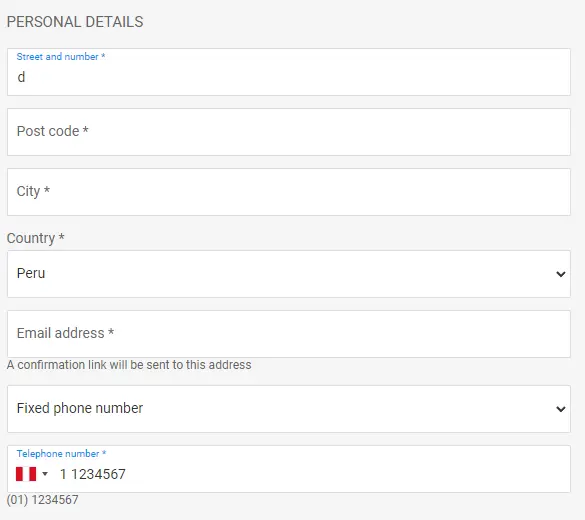Click the Peru flag icon
The image size is (585, 520).
pyautogui.click(x=26, y=474)
